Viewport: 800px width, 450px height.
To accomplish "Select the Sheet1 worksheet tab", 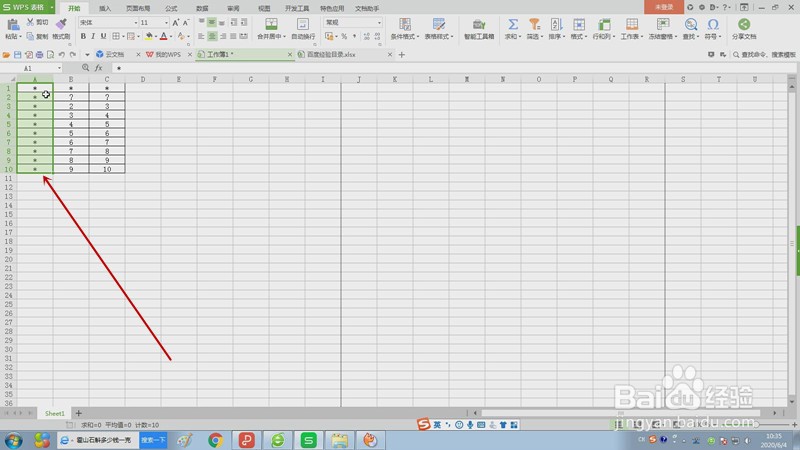I will 55,413.
